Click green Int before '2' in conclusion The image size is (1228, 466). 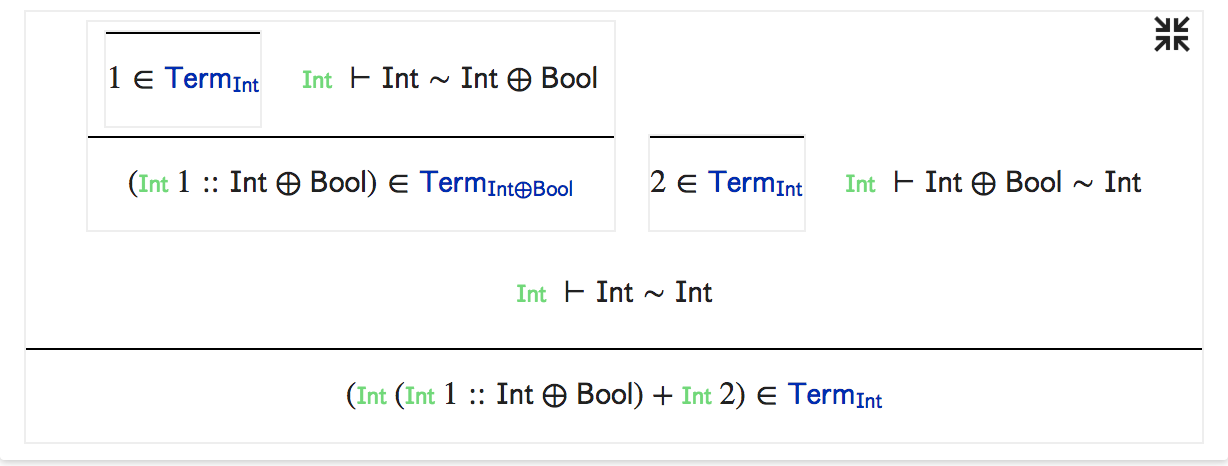pos(696,397)
